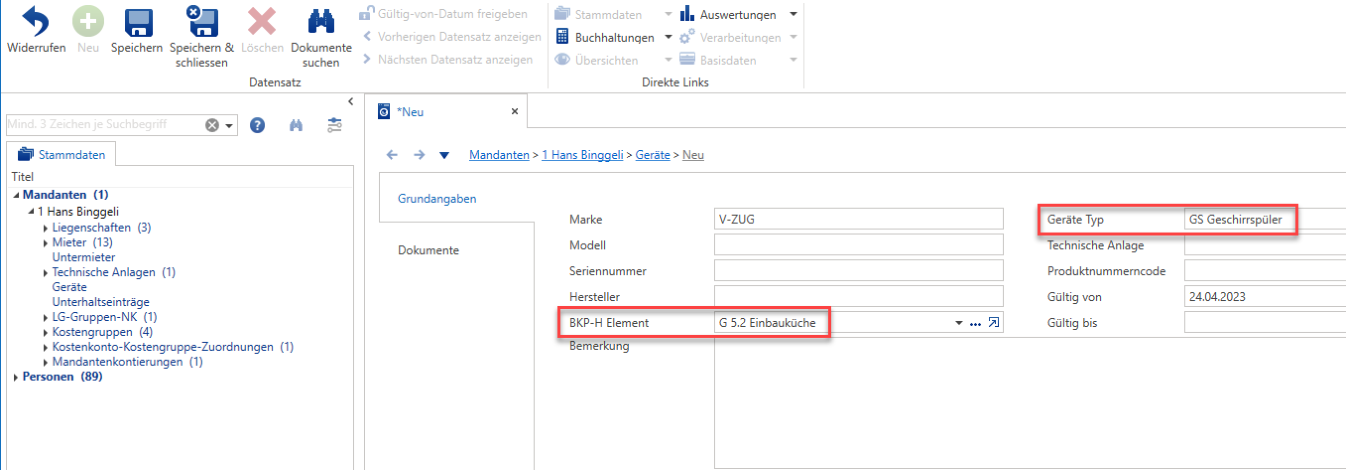Open the Stammdaten direct link menu

(x=613, y=14)
